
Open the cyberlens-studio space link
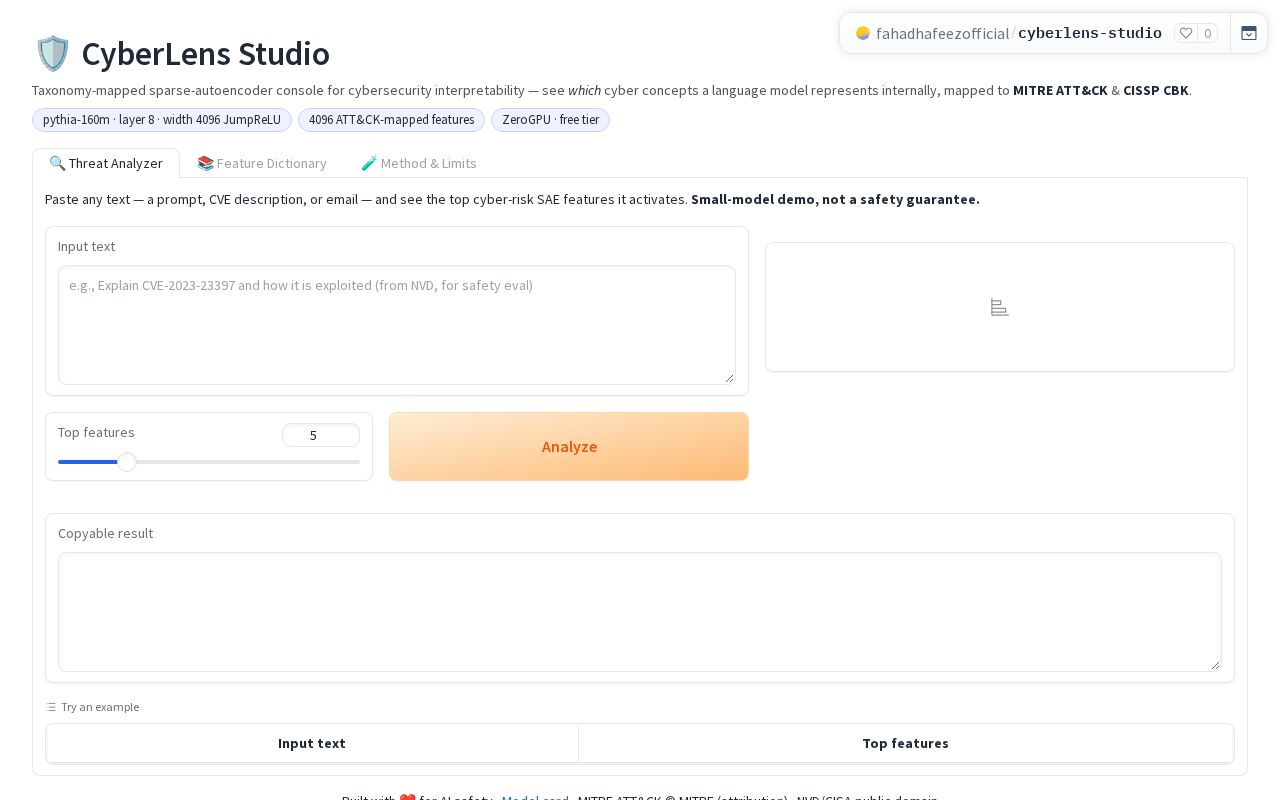coord(1090,33)
